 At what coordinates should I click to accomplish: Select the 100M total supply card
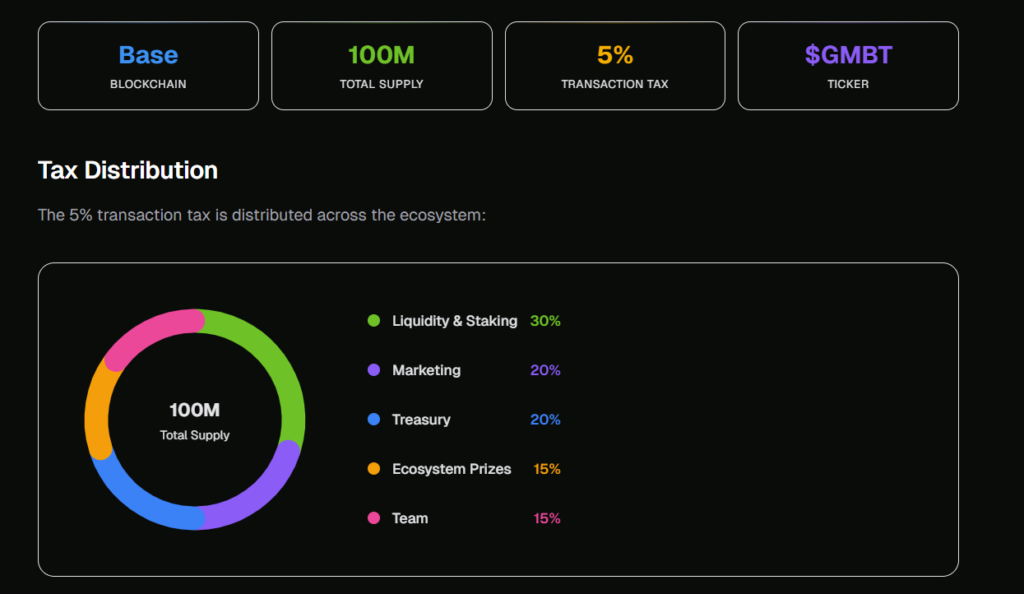[381, 66]
